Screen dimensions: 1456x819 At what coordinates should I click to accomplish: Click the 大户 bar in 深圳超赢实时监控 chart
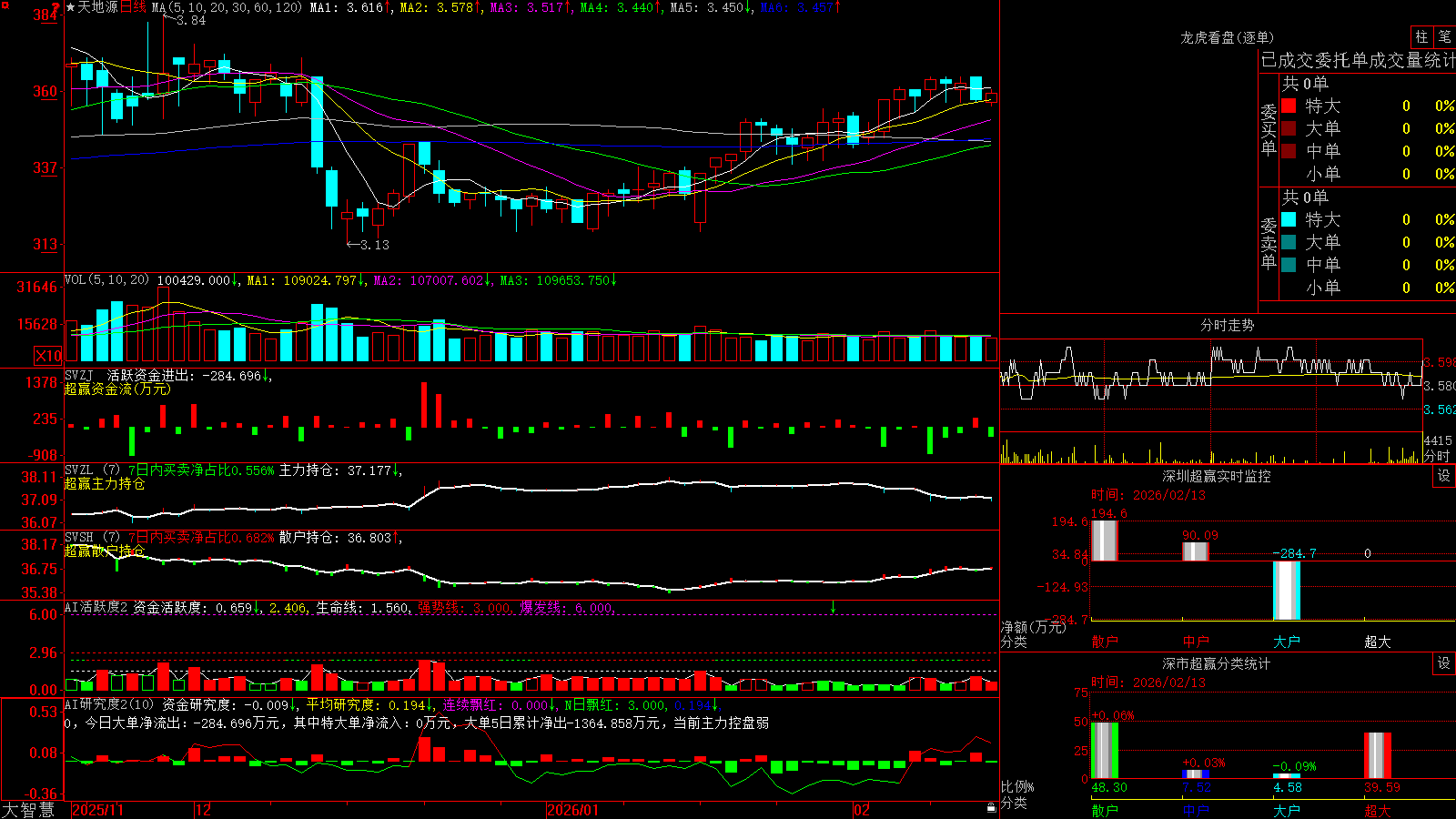click(1287, 591)
